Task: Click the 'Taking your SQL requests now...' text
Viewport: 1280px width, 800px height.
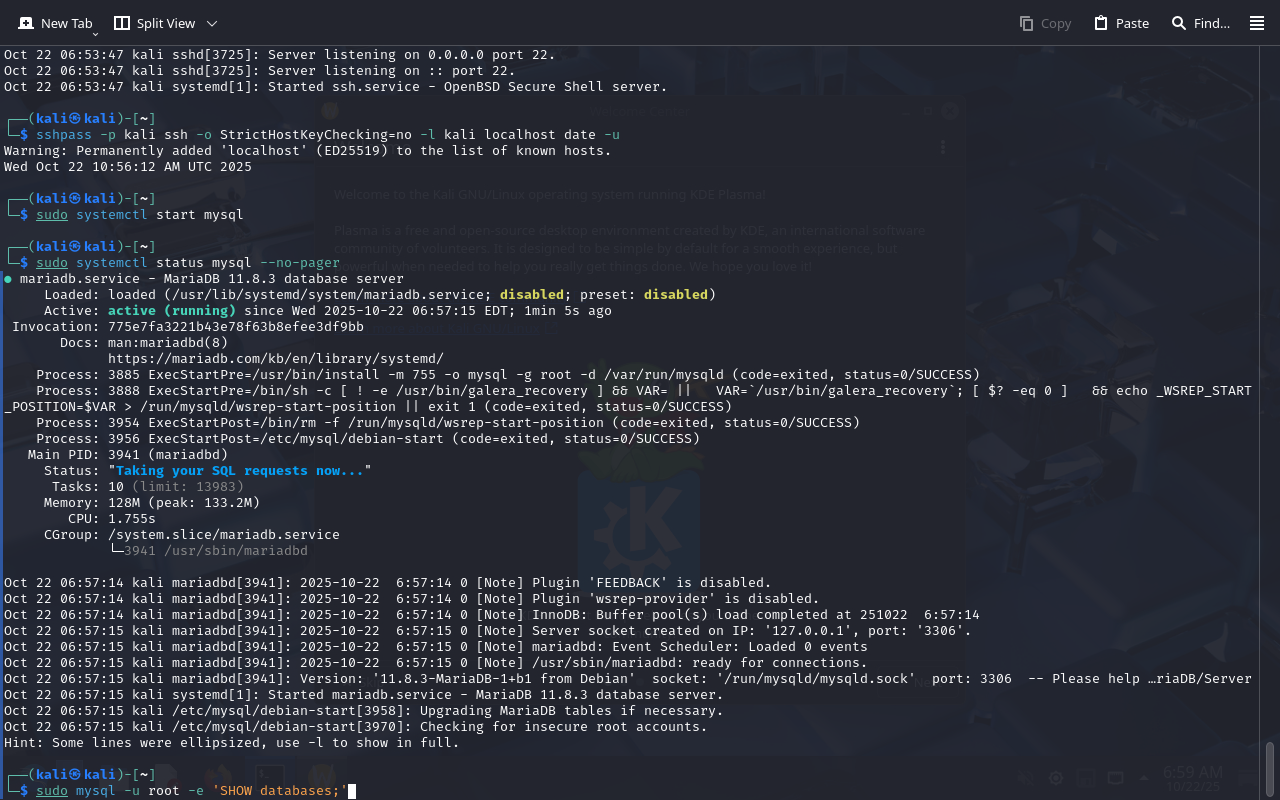Action: [x=239, y=470]
